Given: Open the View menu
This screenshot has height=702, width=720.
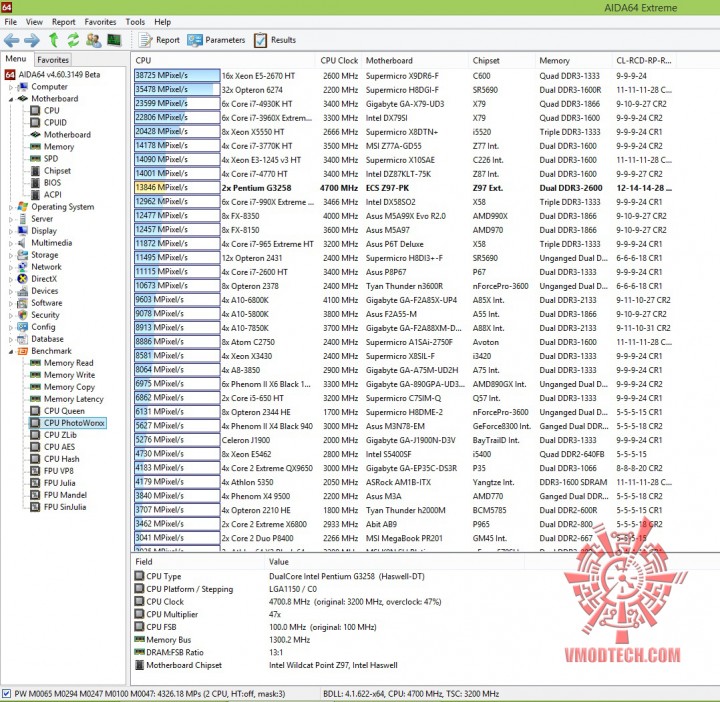Looking at the screenshot, I should 34,22.
